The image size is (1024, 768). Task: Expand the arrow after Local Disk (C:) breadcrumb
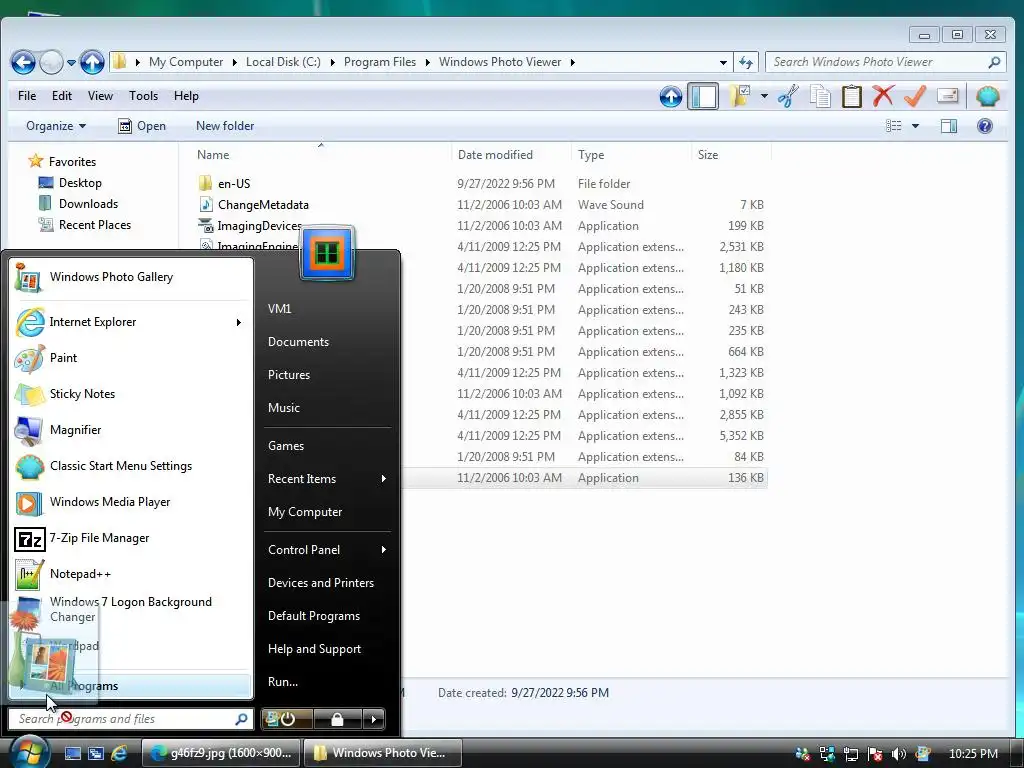pos(332,63)
